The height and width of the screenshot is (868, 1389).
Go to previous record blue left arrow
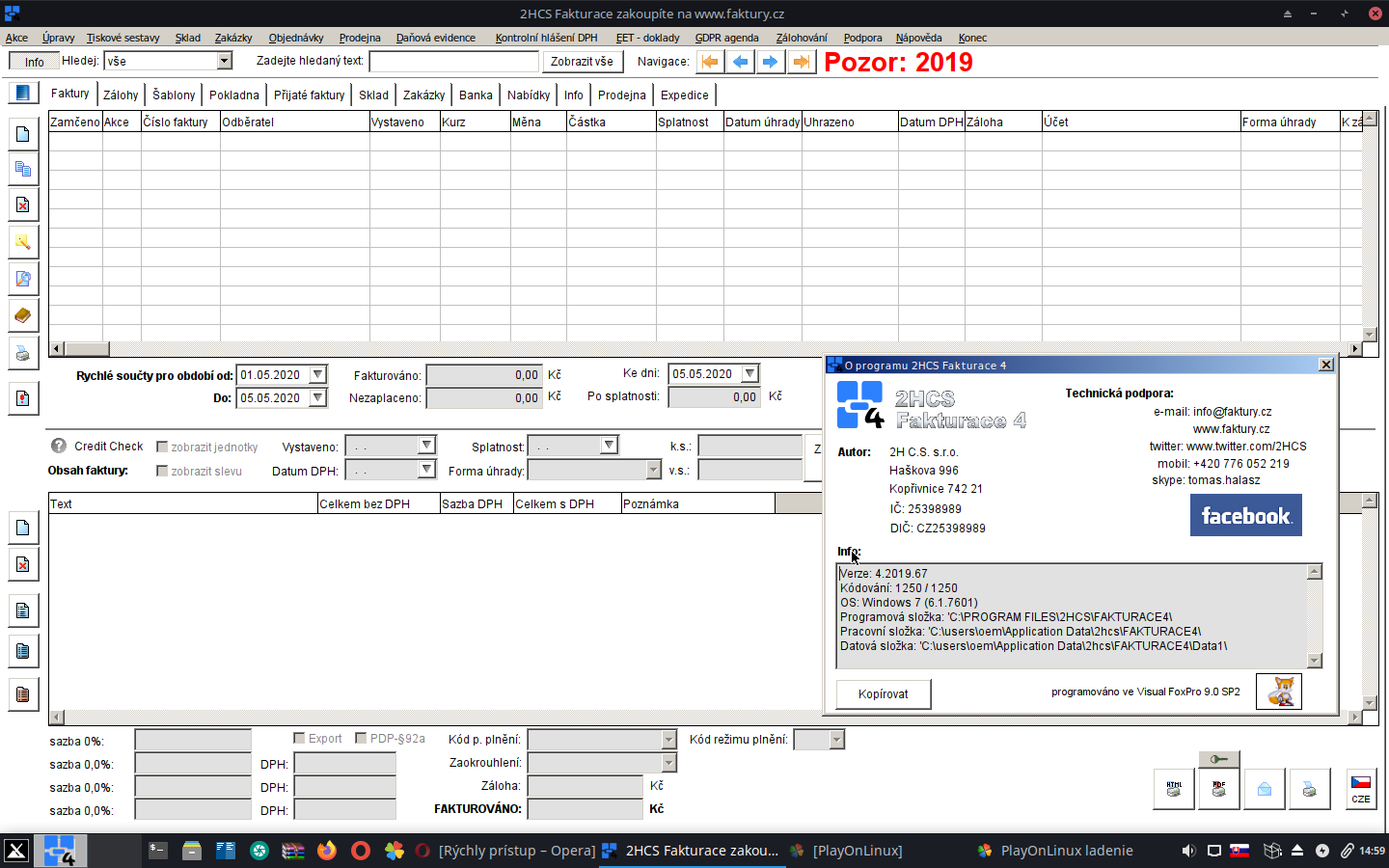coord(740,62)
